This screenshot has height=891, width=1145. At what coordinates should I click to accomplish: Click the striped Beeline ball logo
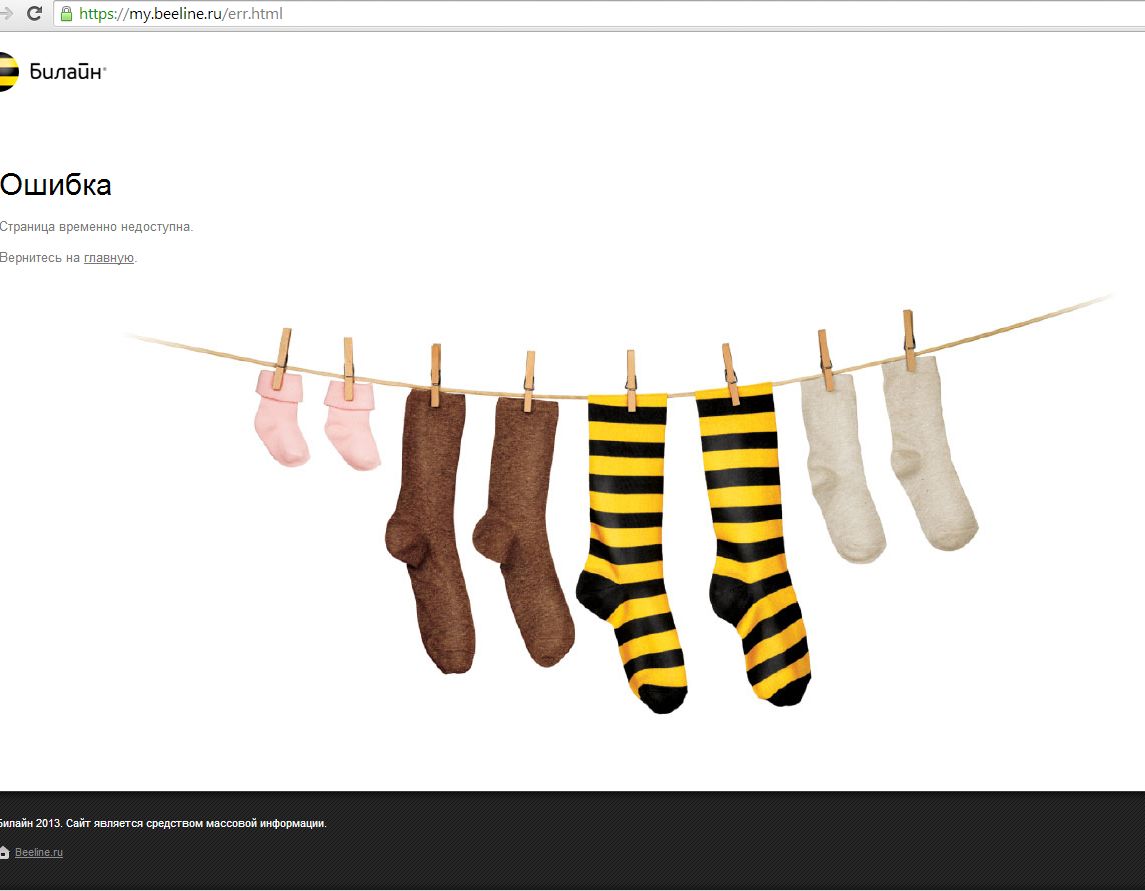tap(7, 72)
